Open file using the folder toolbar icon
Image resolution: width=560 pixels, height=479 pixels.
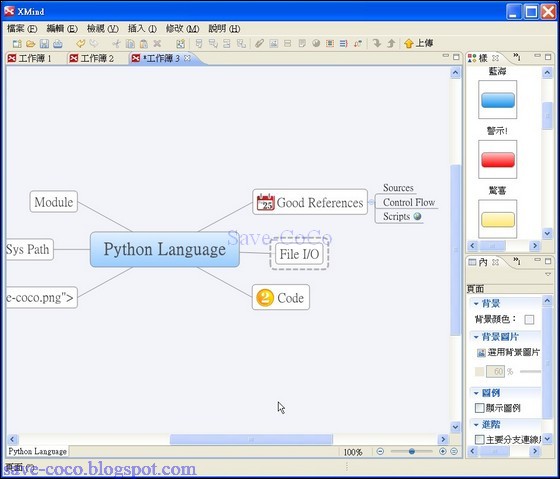[x=31, y=44]
